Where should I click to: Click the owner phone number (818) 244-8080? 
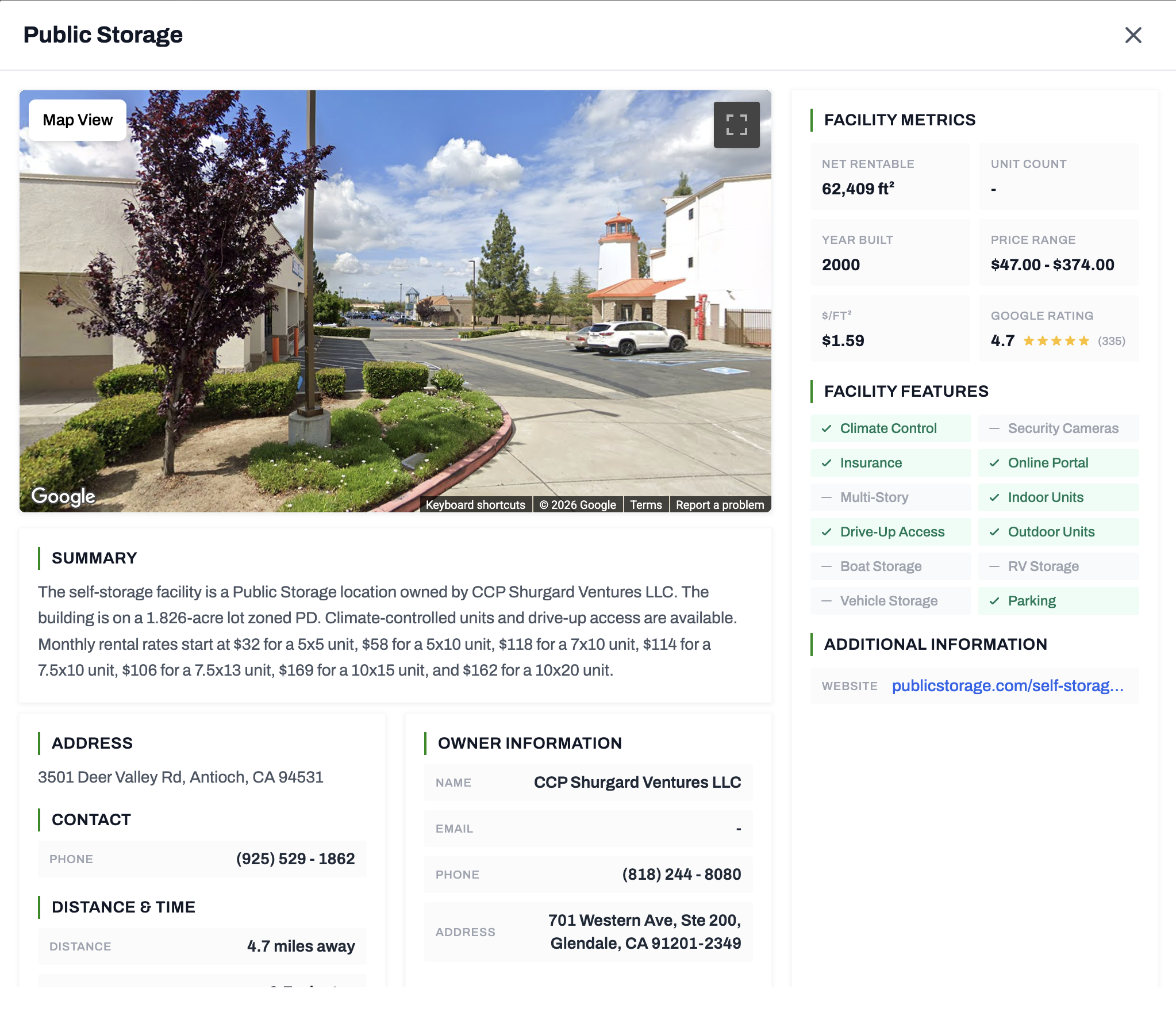point(681,875)
